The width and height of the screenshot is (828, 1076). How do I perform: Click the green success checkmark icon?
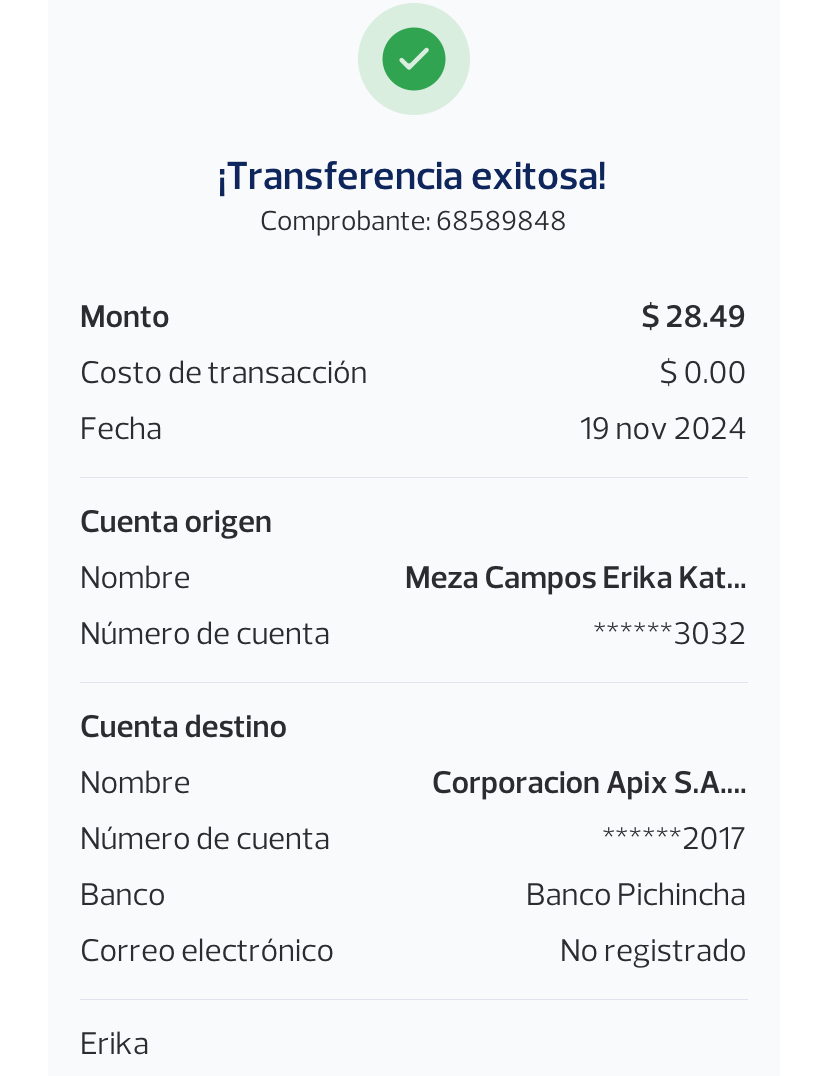click(414, 59)
